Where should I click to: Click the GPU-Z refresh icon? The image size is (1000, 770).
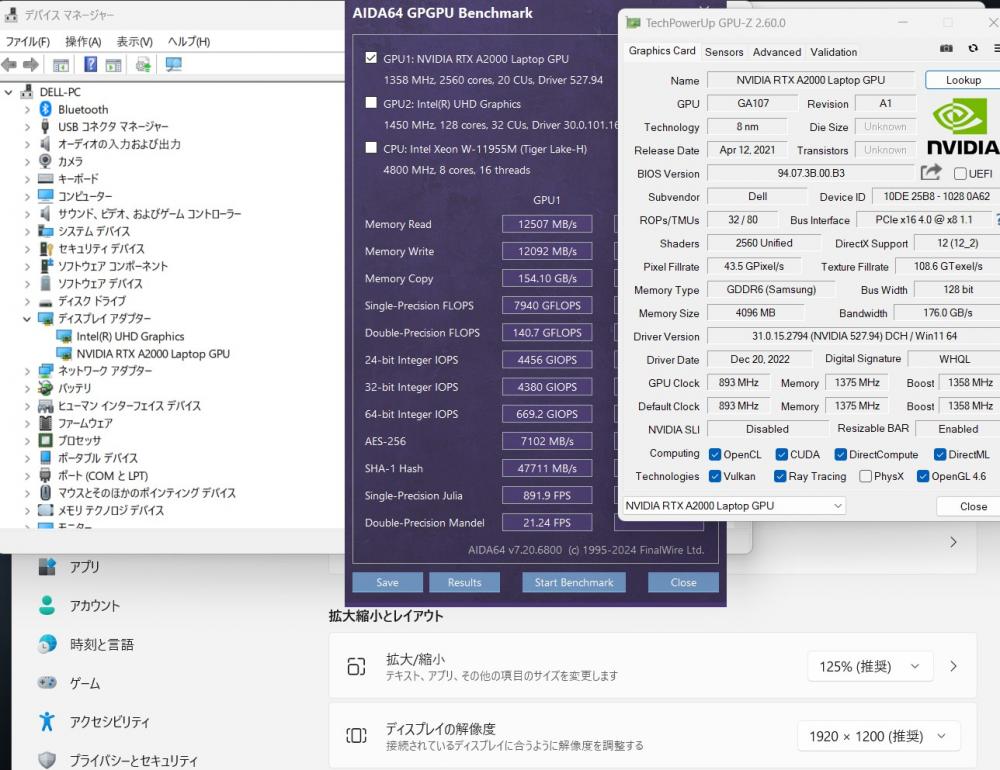973,48
